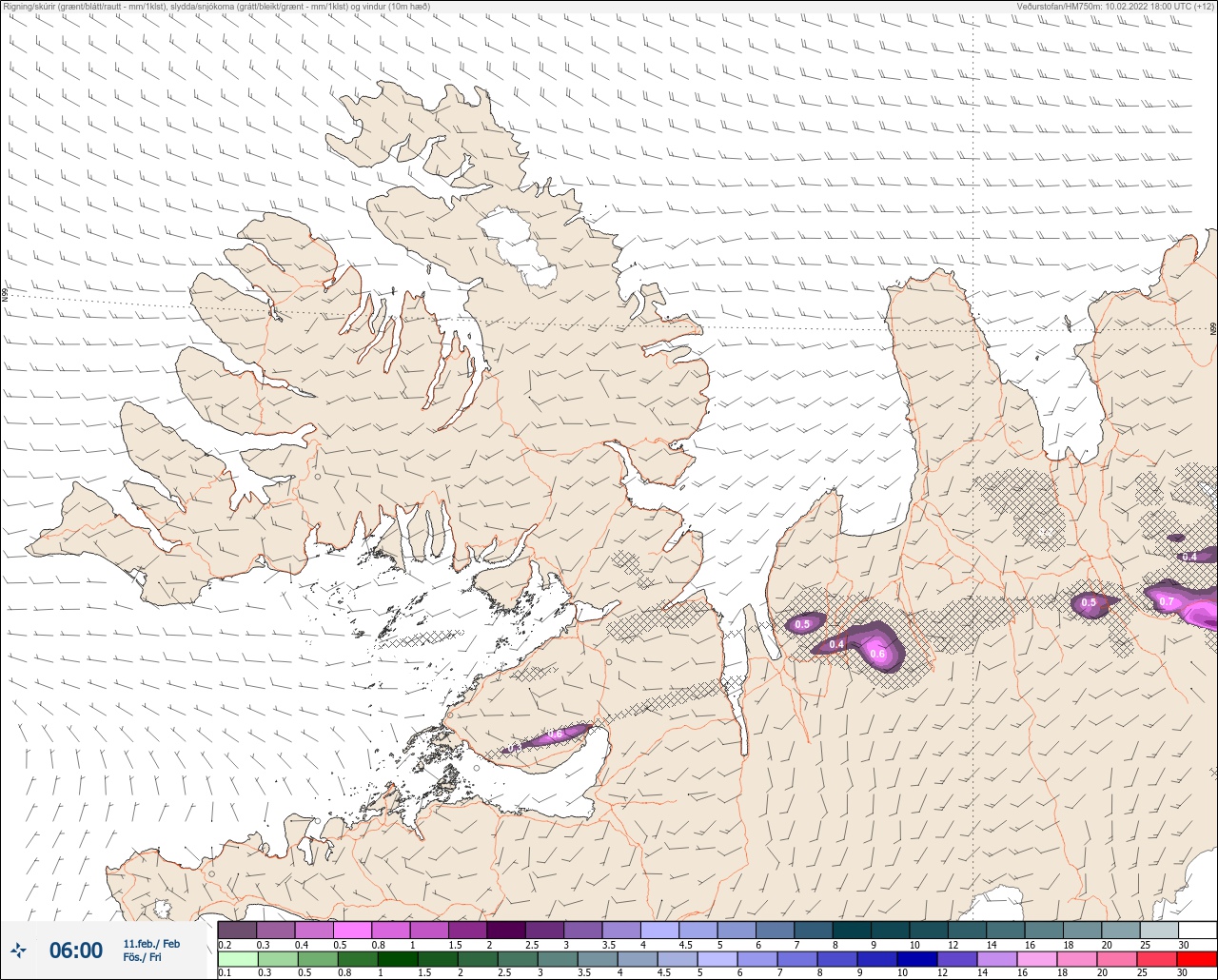The width and height of the screenshot is (1218, 980).
Task: Click the 0.2 value at top legend start
Action: 225,944
